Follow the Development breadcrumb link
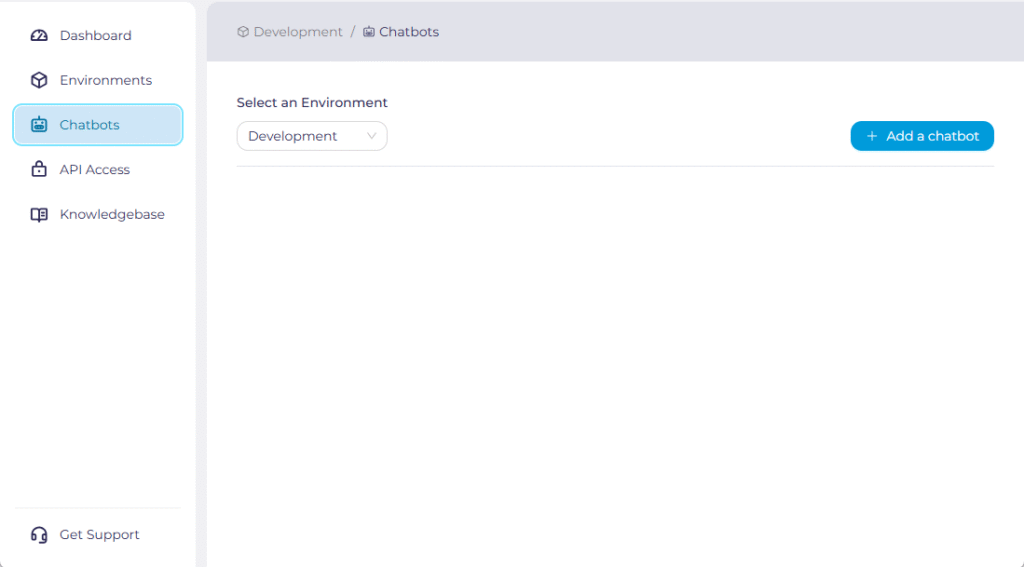This screenshot has width=1024, height=567. pos(298,32)
